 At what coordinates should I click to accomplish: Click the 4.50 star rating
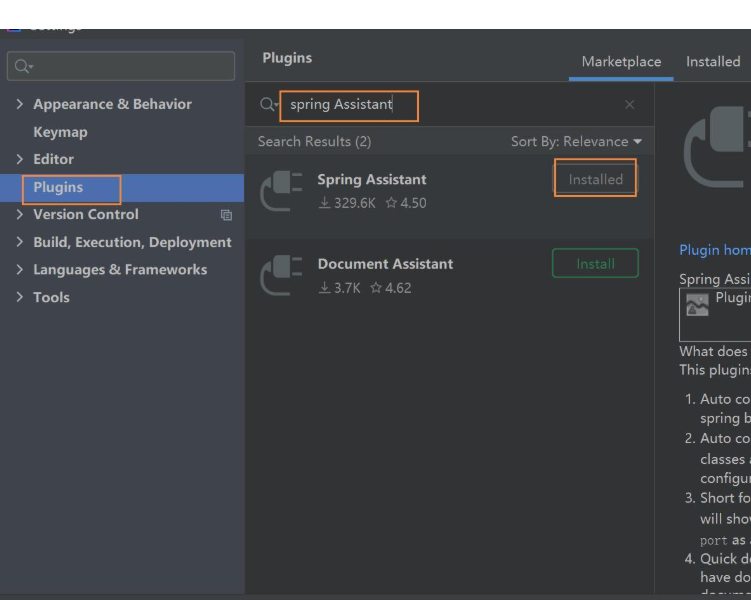(x=406, y=203)
